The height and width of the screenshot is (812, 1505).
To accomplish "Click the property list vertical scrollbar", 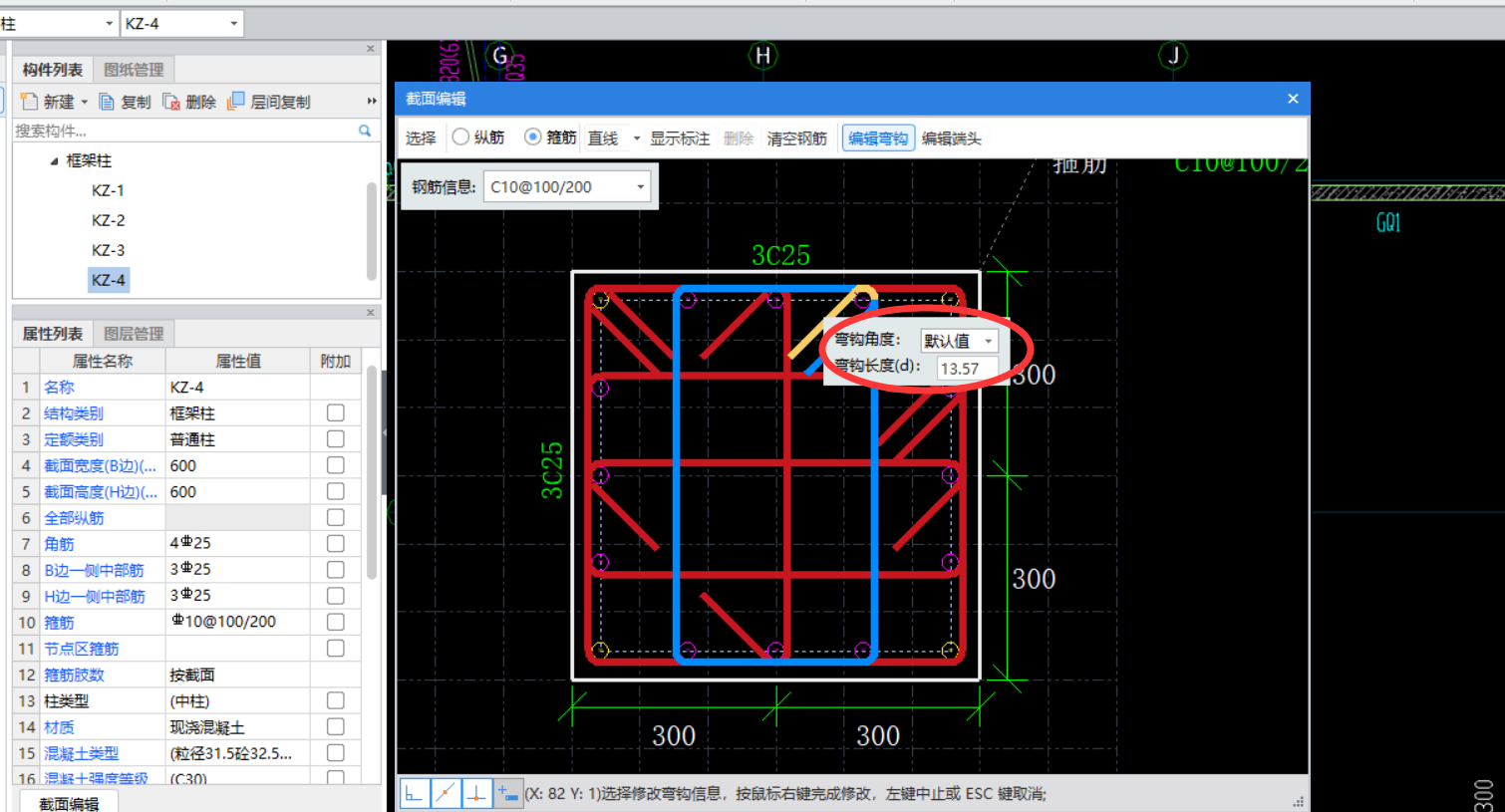I will pos(373,473).
